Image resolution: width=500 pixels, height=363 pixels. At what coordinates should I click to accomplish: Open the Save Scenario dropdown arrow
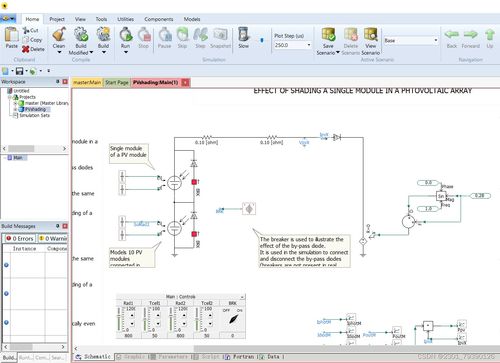[x=338, y=53]
